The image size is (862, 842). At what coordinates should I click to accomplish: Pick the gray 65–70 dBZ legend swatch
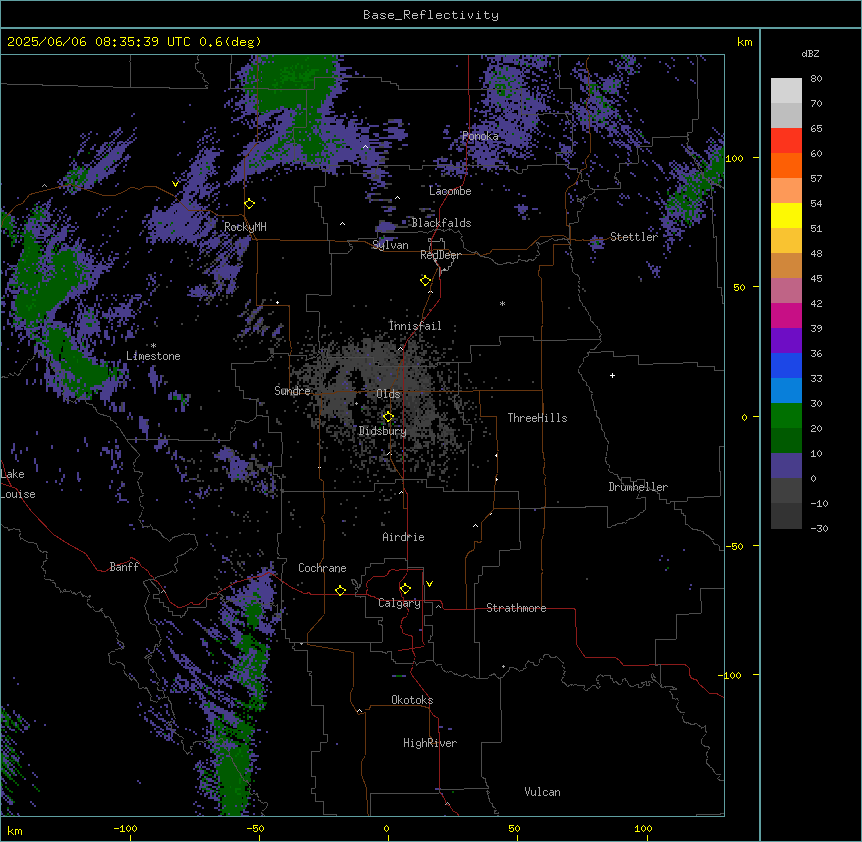[x=786, y=115]
